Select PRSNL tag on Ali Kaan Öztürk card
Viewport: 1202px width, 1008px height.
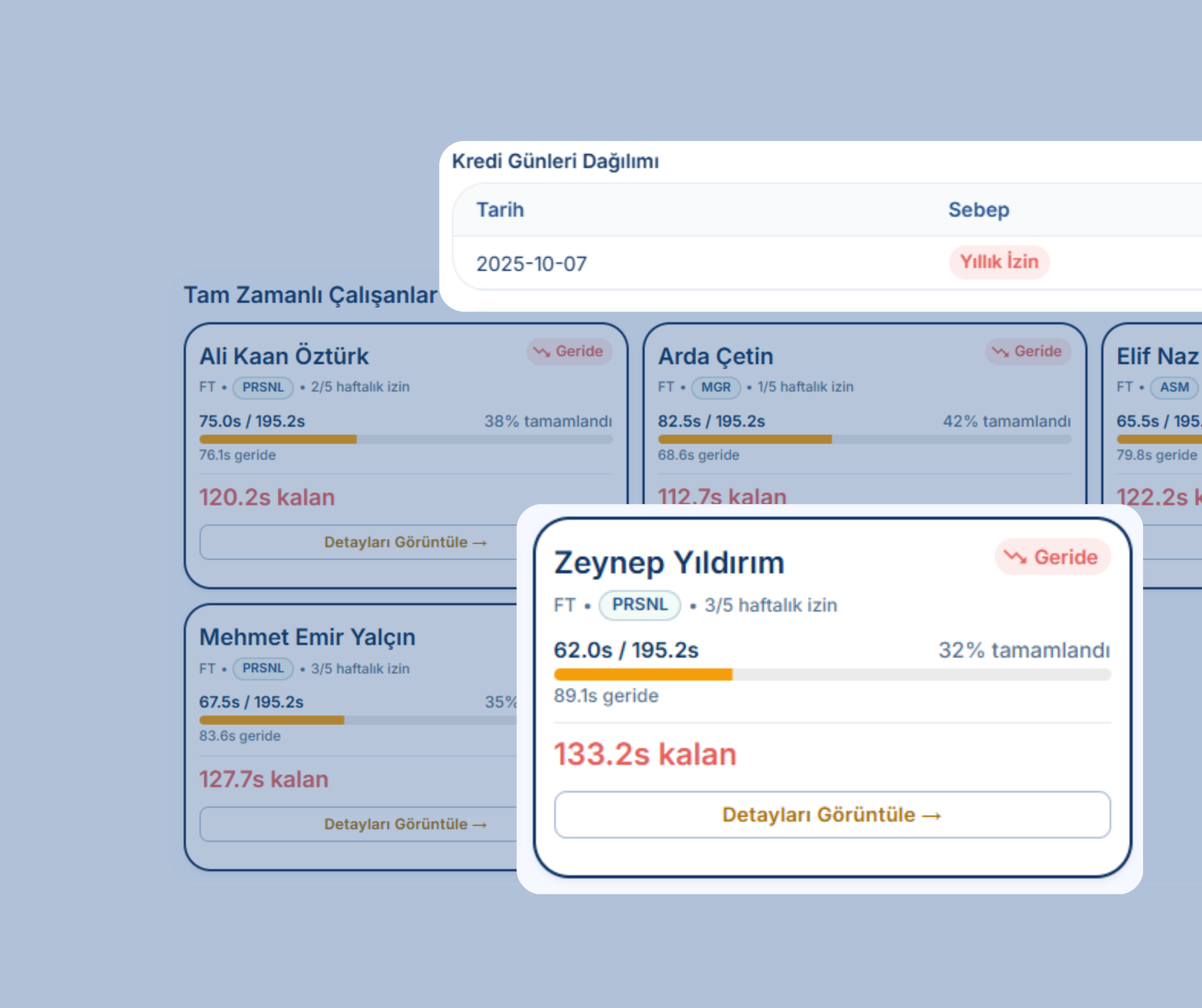263,387
